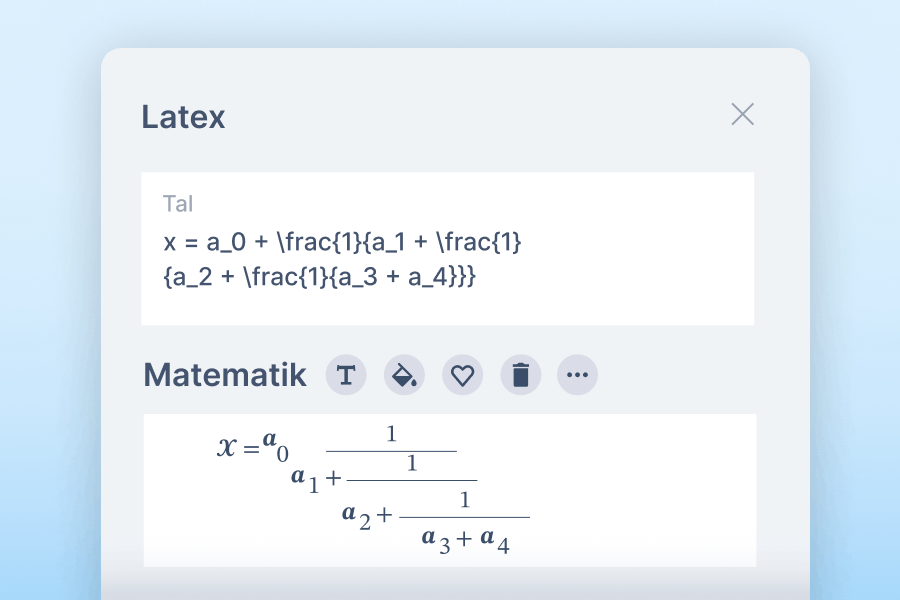This screenshot has width=900, height=600.
Task: Click the Matematik section heading
Action: pos(226,374)
